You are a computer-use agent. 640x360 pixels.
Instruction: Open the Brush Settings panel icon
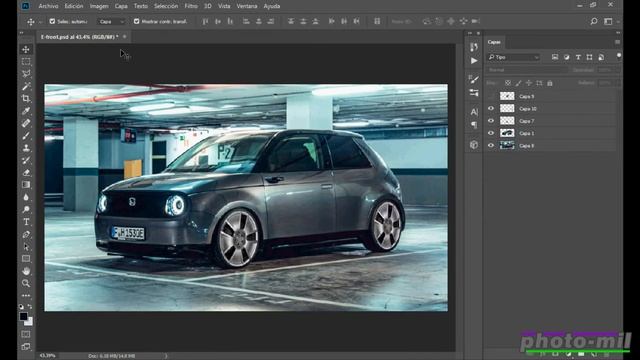coord(473,79)
